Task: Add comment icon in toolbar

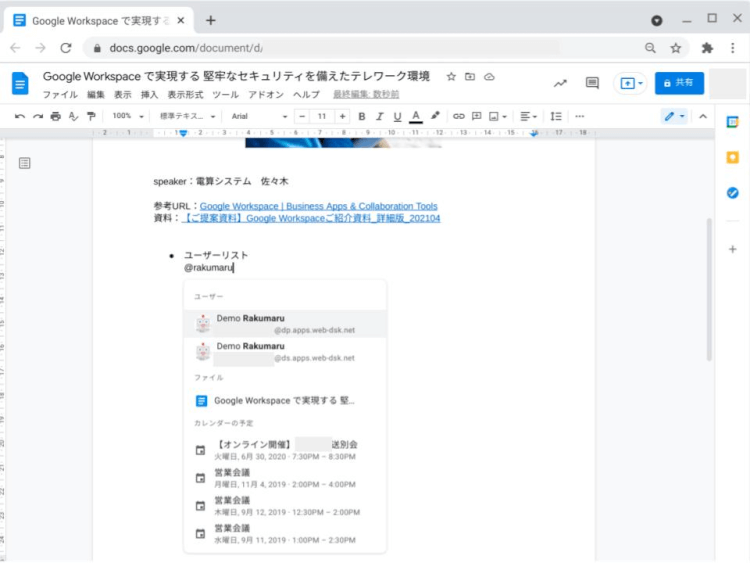Action: point(476,116)
